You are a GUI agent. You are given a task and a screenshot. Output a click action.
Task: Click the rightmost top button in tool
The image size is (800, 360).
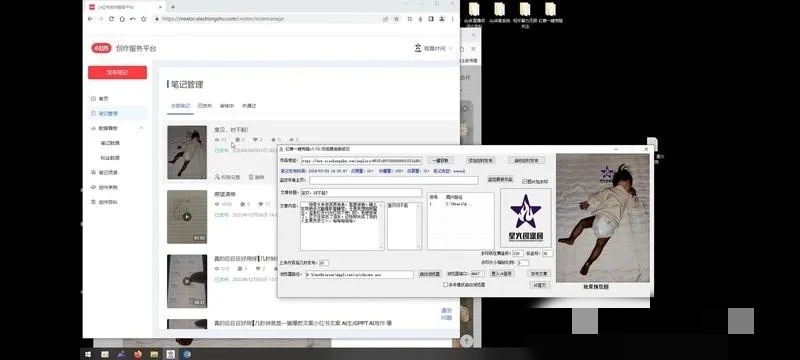526,160
